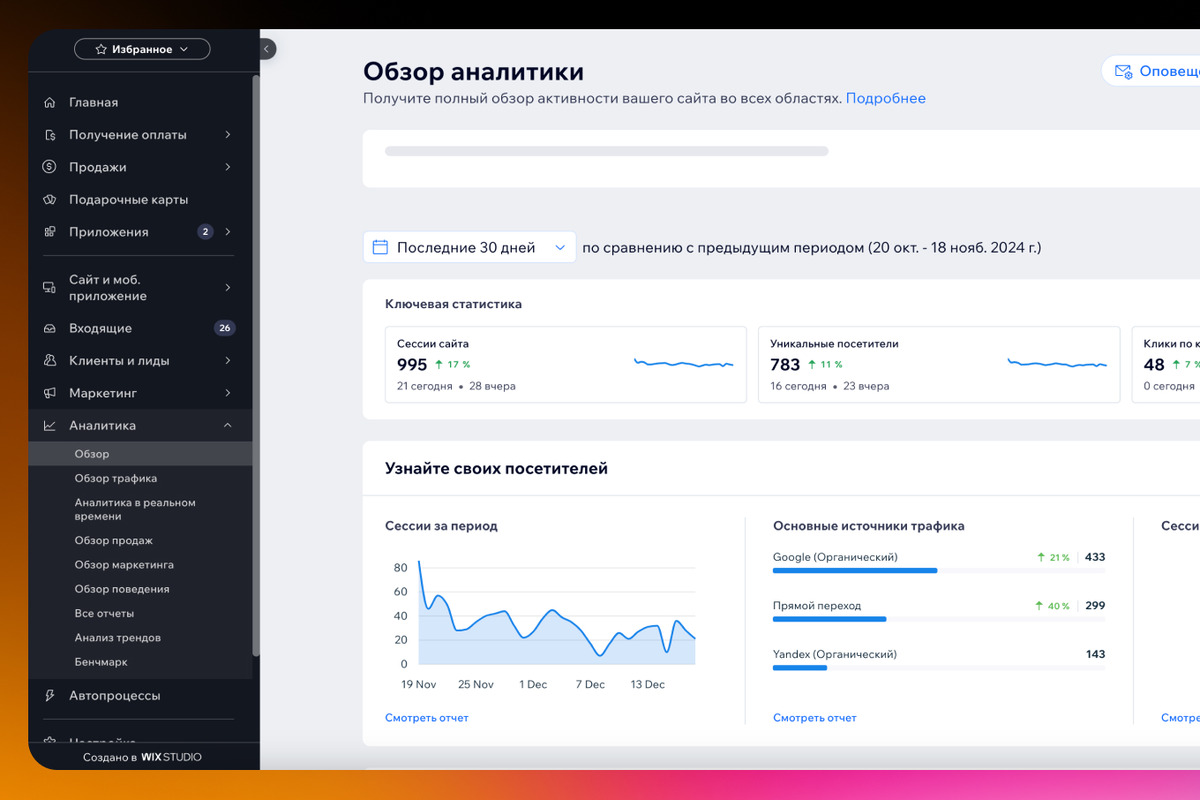Click the Входящие inbox icon
This screenshot has width=1200, height=800.
point(49,328)
